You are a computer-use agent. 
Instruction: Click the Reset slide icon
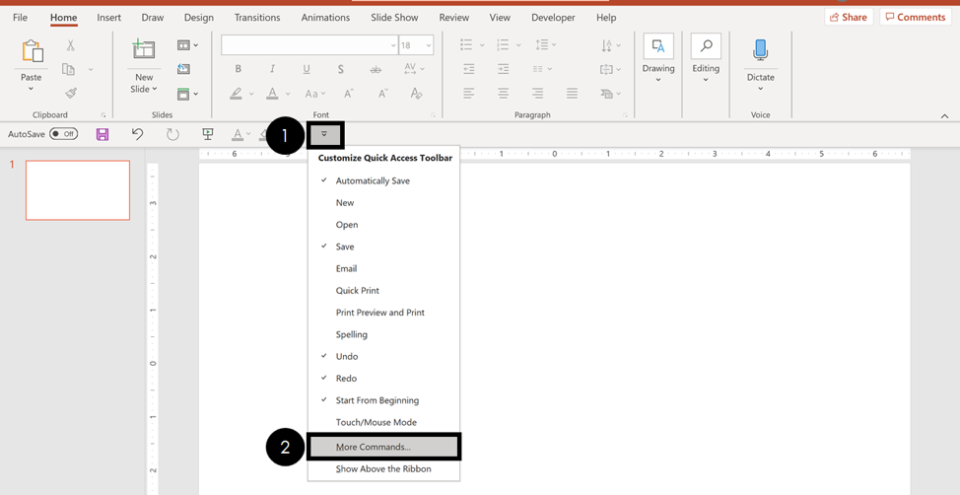pyautogui.click(x=183, y=69)
